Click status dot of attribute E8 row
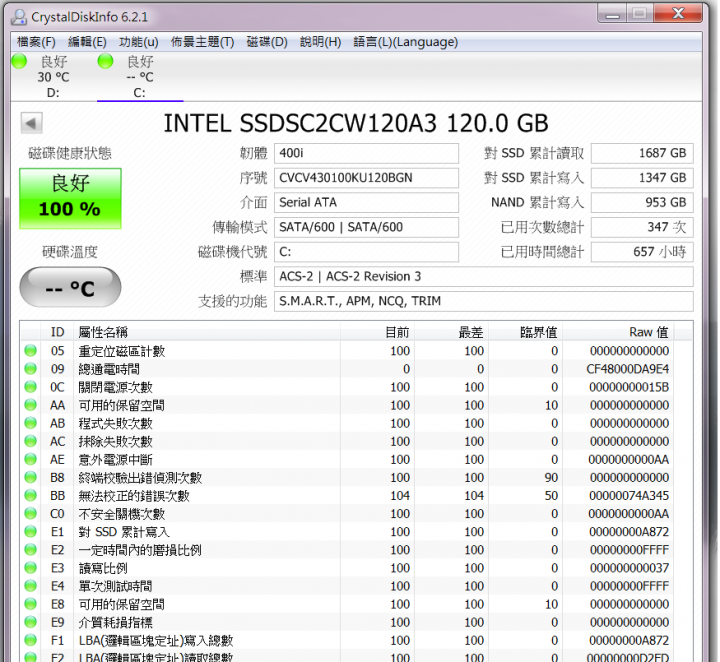Screen dimensions: 720x662 pos(31,604)
